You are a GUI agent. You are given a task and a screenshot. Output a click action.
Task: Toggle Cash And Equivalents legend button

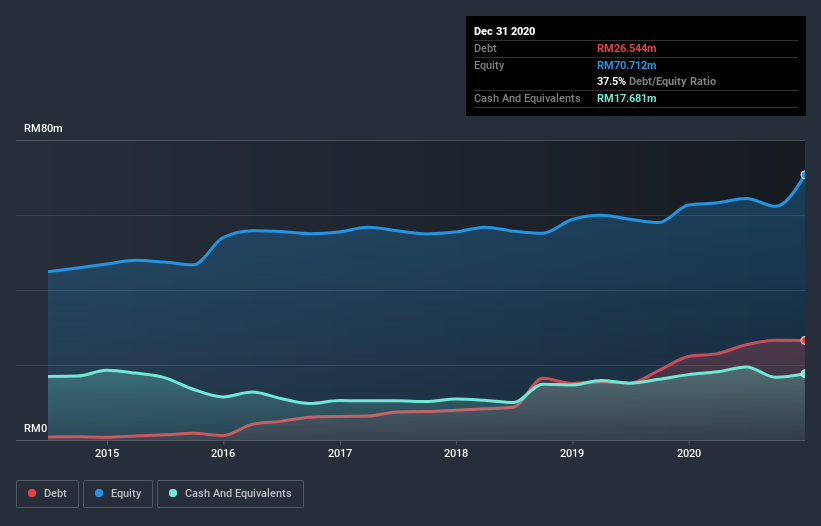click(x=230, y=493)
